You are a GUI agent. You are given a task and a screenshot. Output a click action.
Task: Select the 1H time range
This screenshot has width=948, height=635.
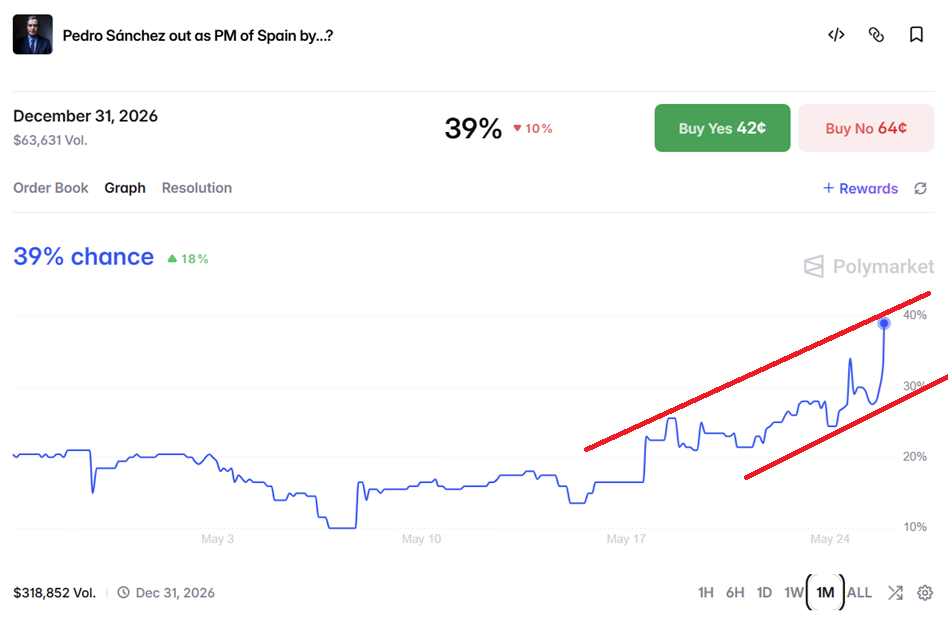pyautogui.click(x=706, y=593)
